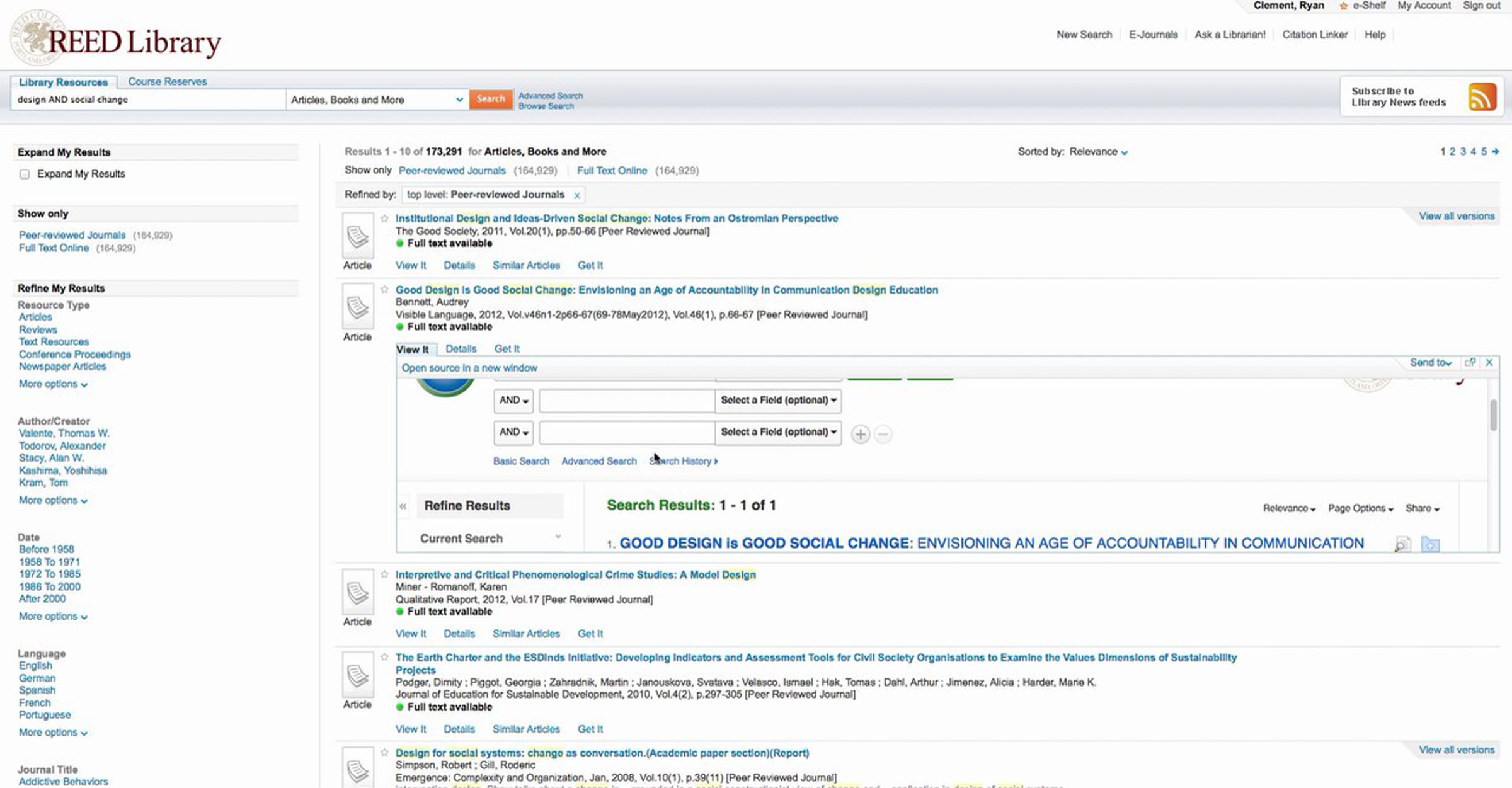The width and height of the screenshot is (1512, 788).
Task: Pop out the preview panel in new window
Action: click(x=1470, y=362)
